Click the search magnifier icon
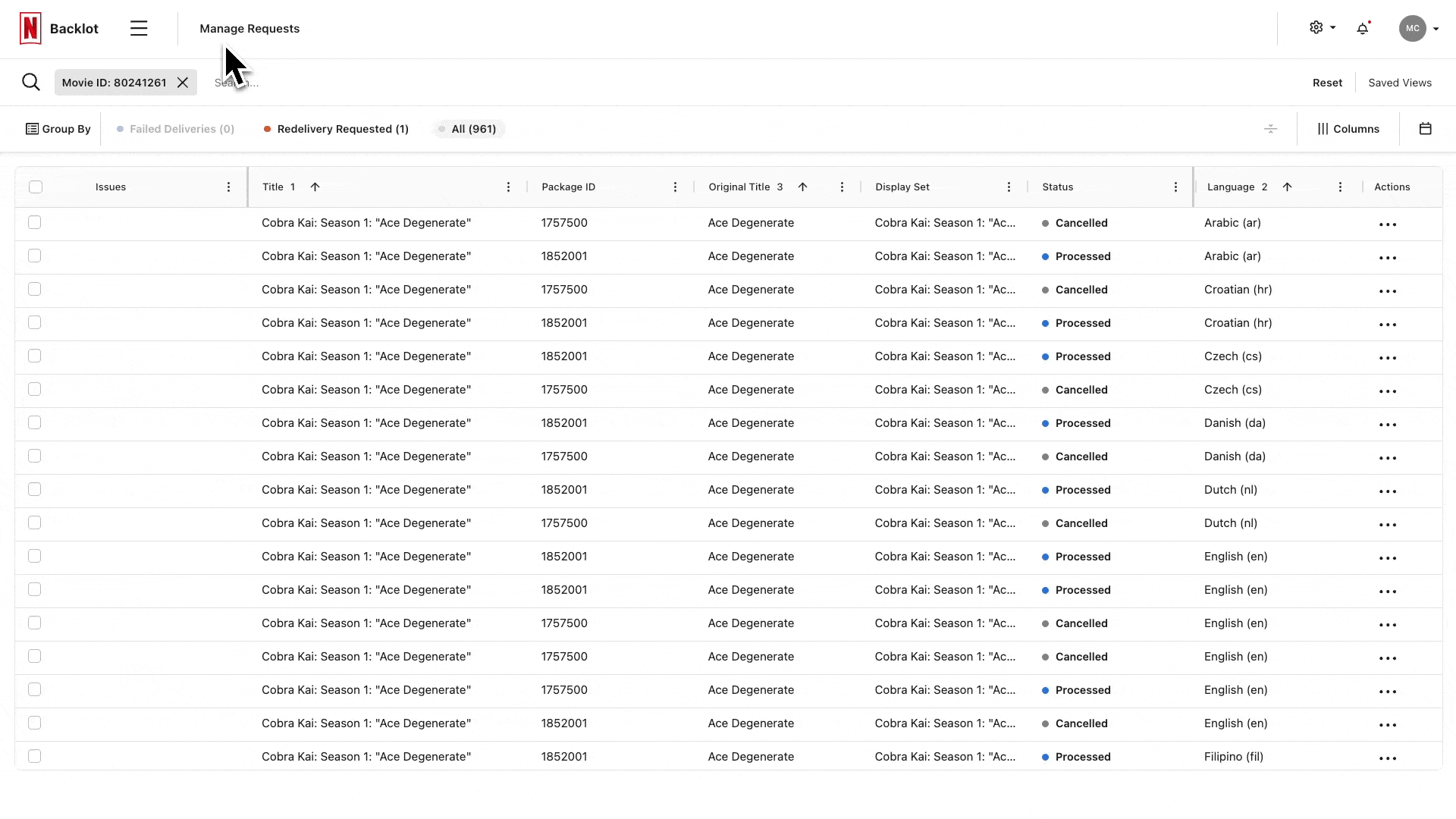Viewport: 1456px width, 819px height. (30, 82)
